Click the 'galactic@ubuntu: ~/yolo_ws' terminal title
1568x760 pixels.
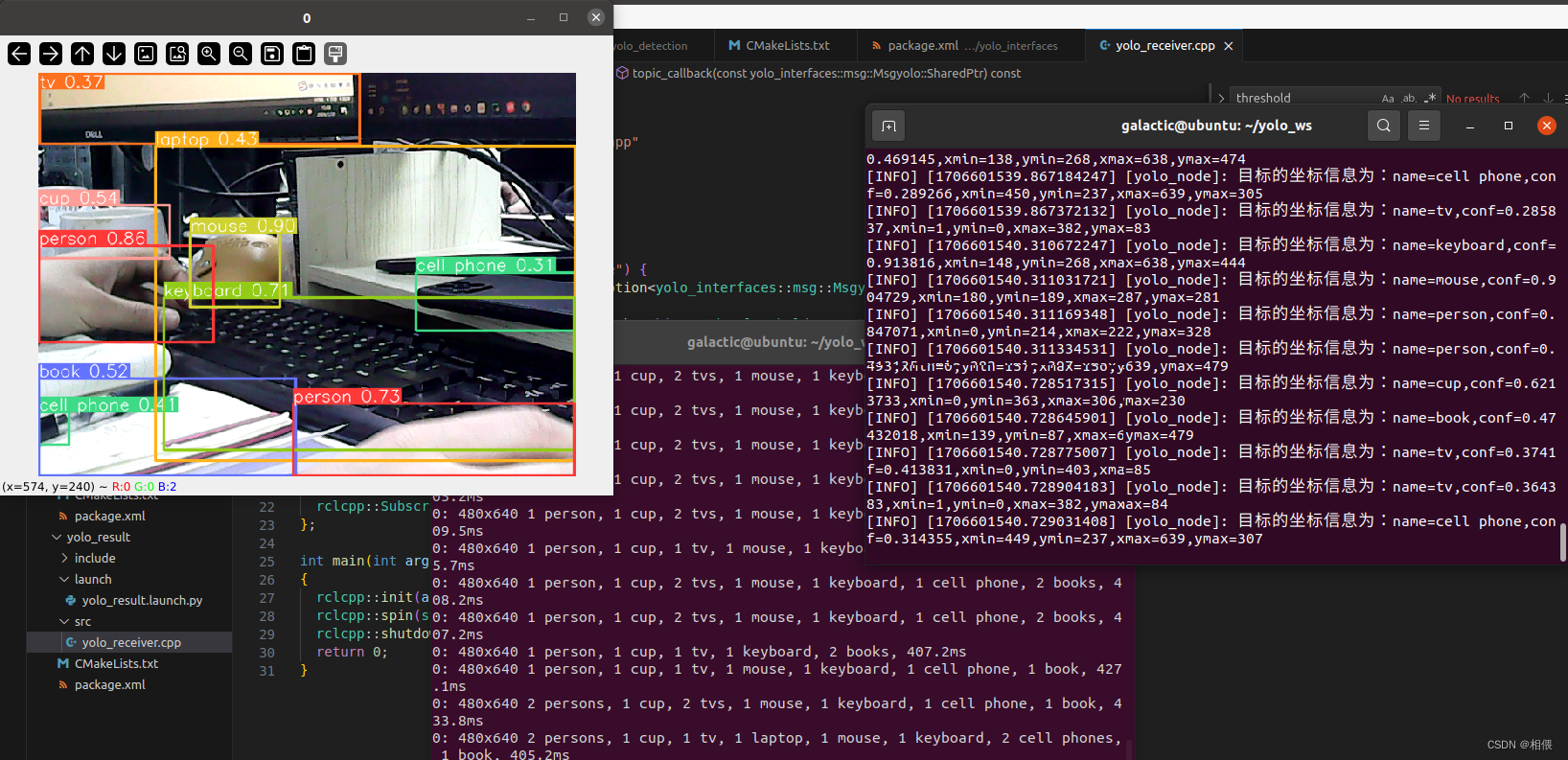point(1216,126)
